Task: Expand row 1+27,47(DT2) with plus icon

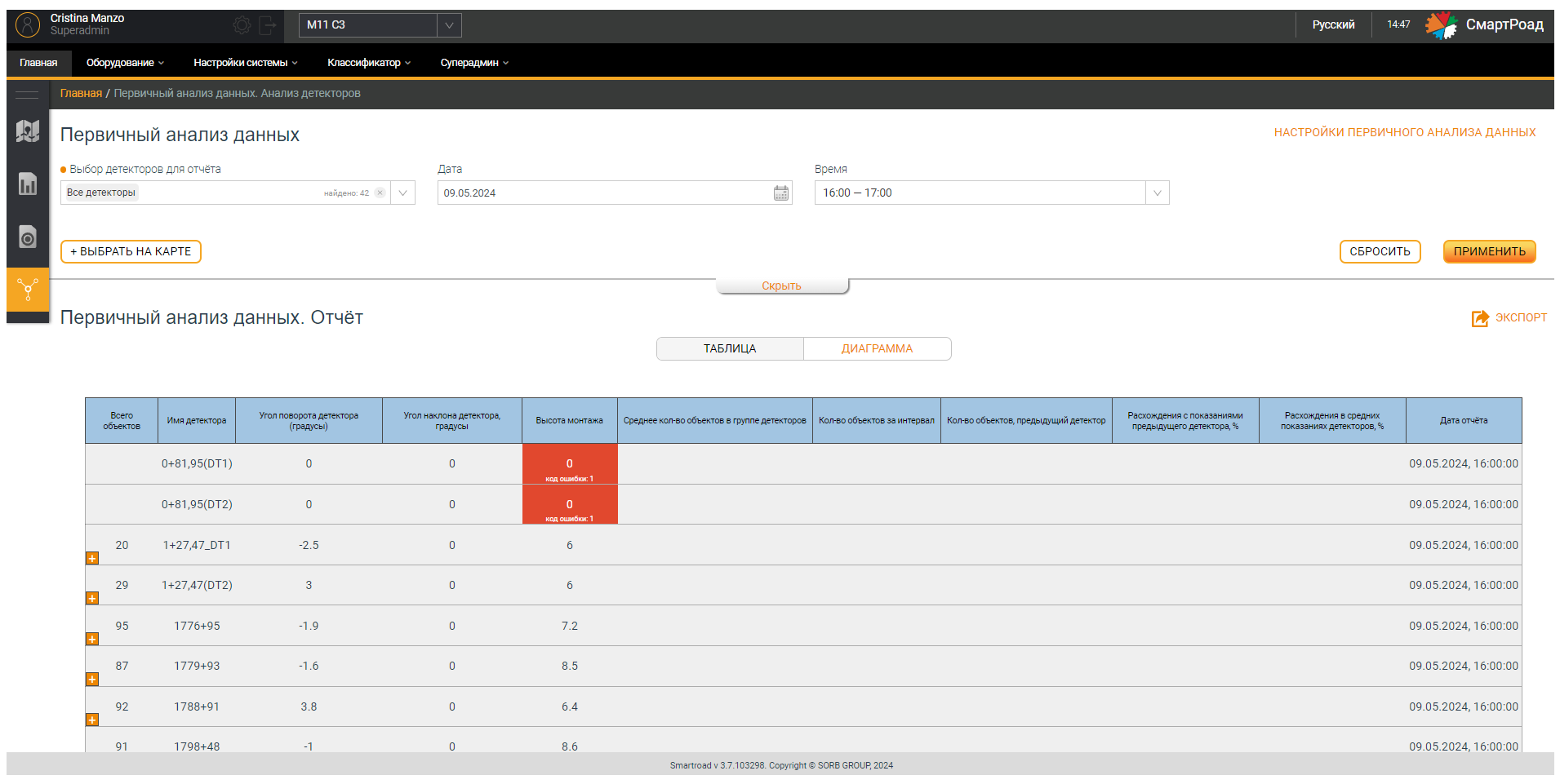Action: coord(92,599)
